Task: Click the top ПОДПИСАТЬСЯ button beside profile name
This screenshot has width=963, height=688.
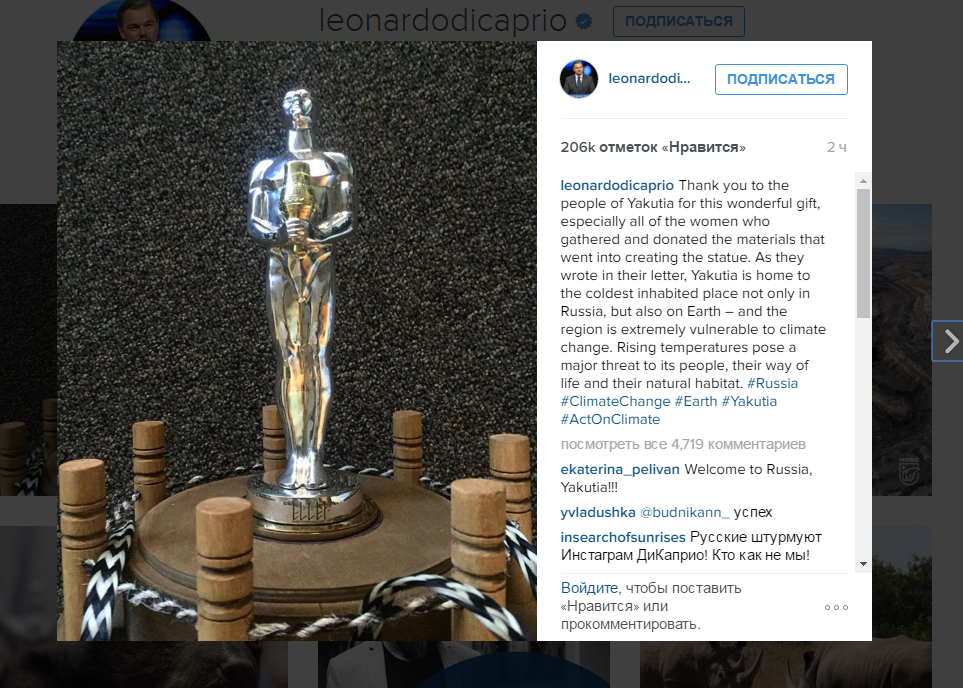Action: pyautogui.click(x=679, y=22)
